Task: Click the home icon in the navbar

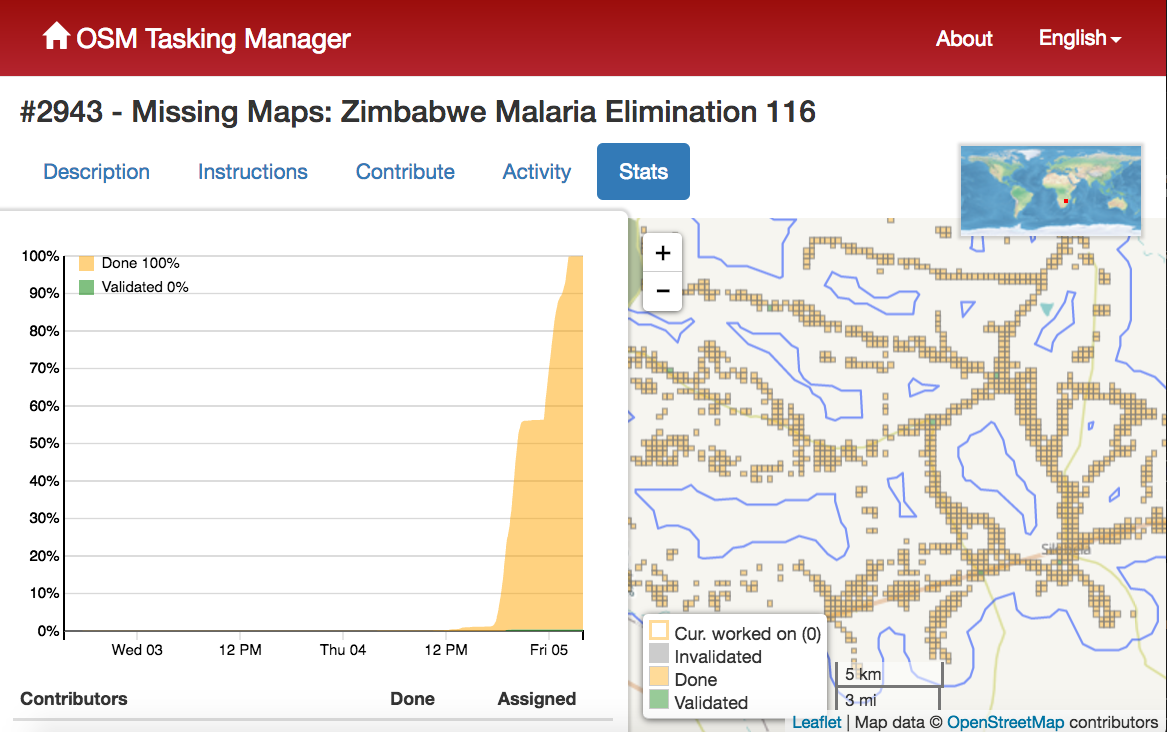Action: [57, 34]
